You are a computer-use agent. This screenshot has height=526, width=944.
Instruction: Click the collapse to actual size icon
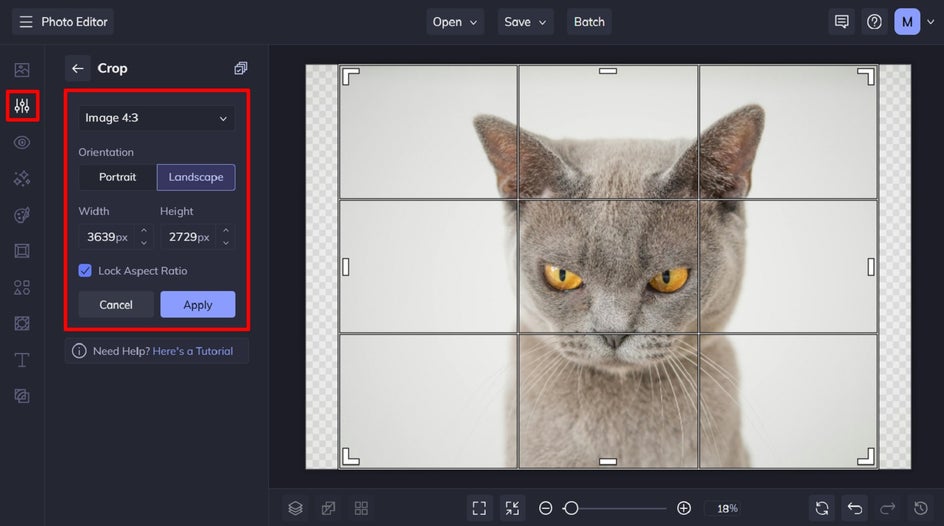pyautogui.click(x=512, y=509)
